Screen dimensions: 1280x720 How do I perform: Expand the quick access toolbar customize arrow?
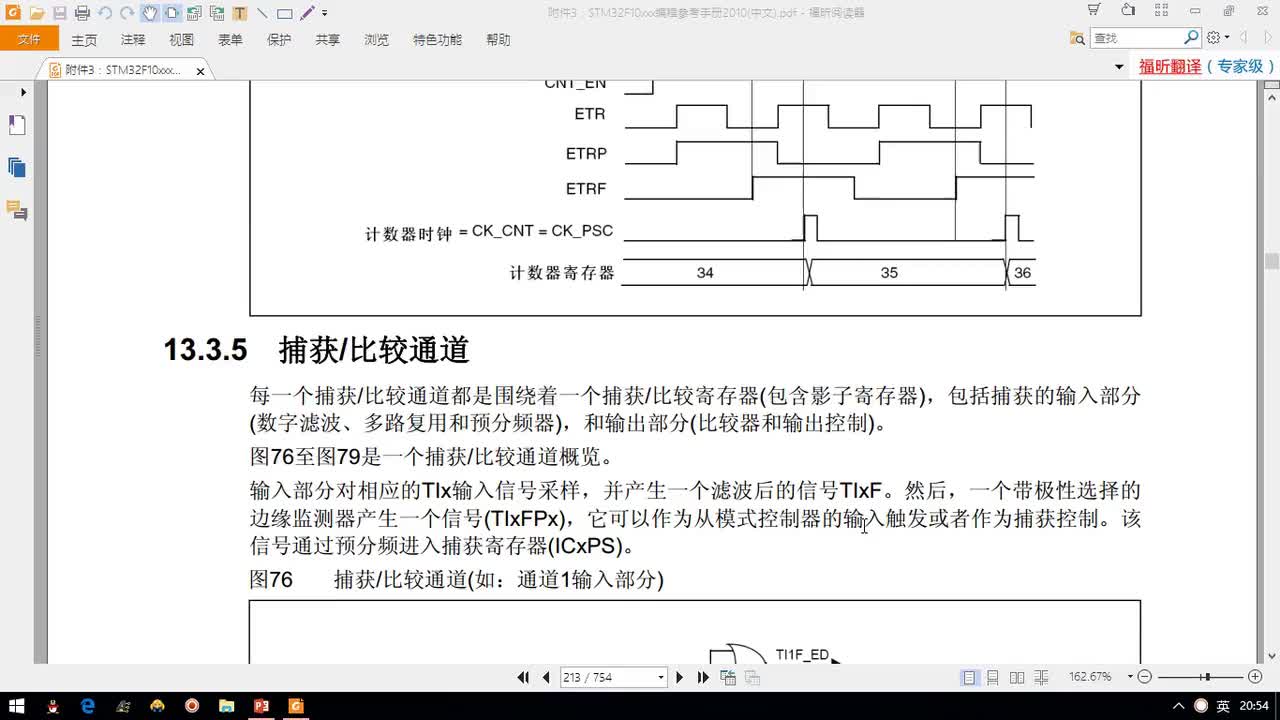325,14
